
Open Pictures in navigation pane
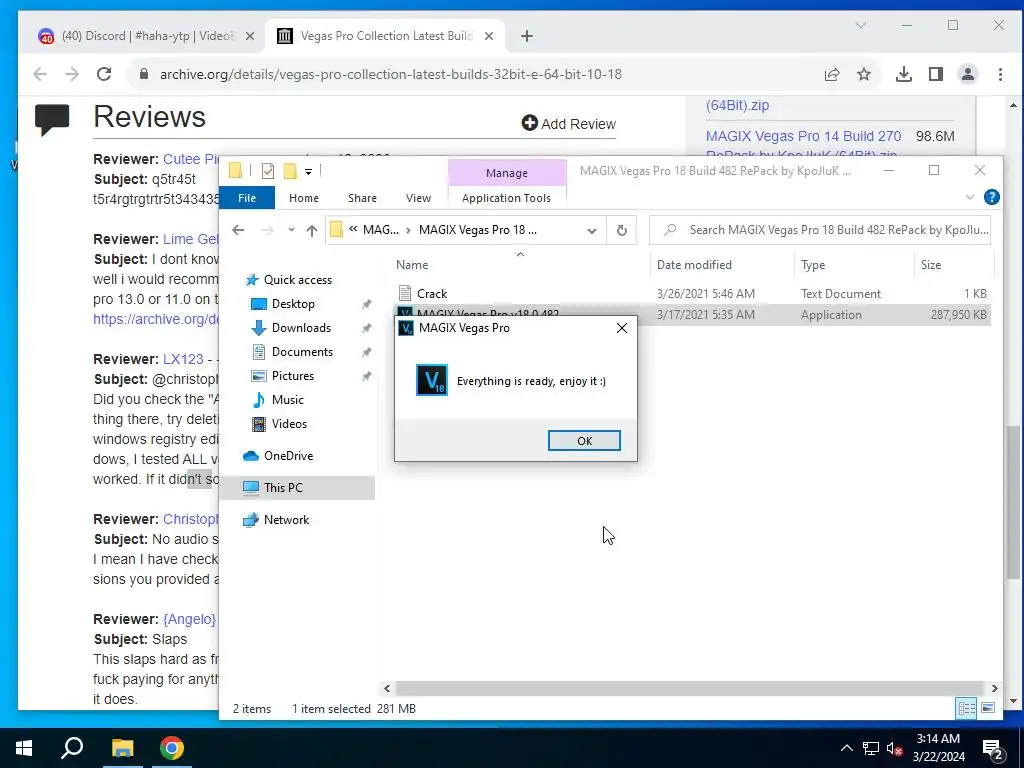(x=293, y=376)
